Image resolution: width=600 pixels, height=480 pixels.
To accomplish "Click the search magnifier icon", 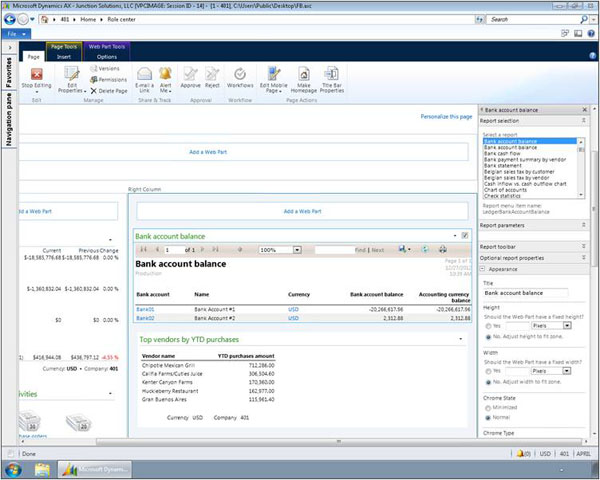I will click(x=584, y=19).
